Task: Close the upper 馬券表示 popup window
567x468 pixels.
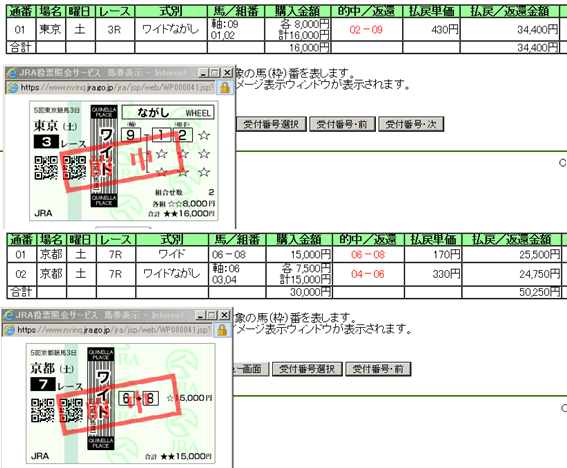Action: pos(227,73)
